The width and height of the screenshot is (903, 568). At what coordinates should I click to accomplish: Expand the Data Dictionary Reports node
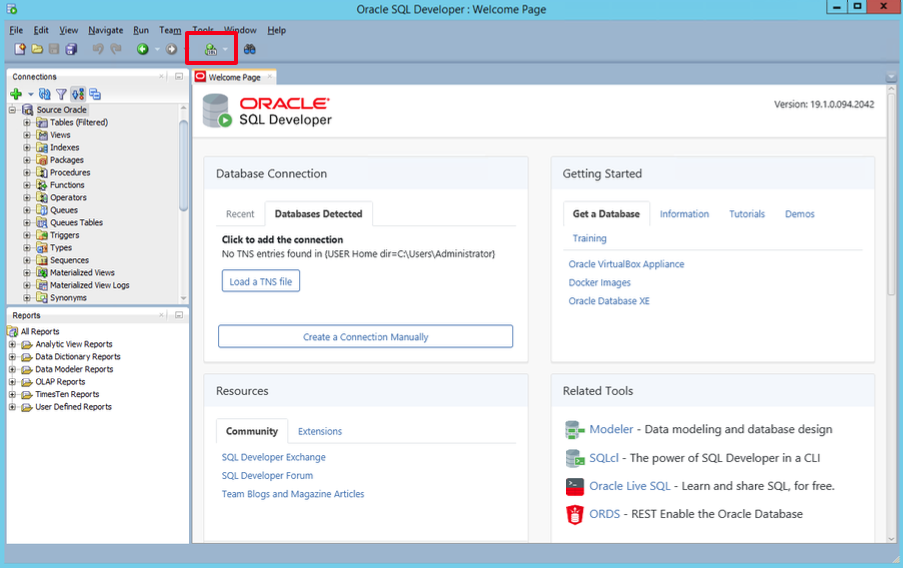click(x=12, y=357)
